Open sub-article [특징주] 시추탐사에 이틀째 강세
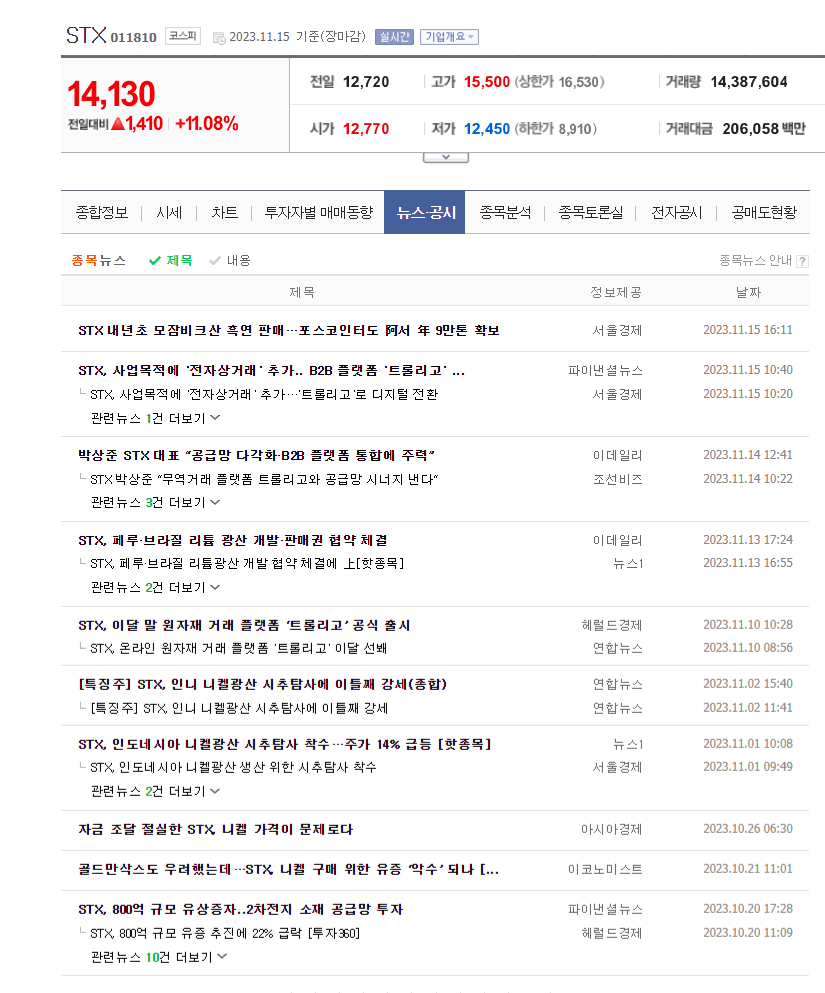The height and width of the screenshot is (993, 825). coord(239,707)
